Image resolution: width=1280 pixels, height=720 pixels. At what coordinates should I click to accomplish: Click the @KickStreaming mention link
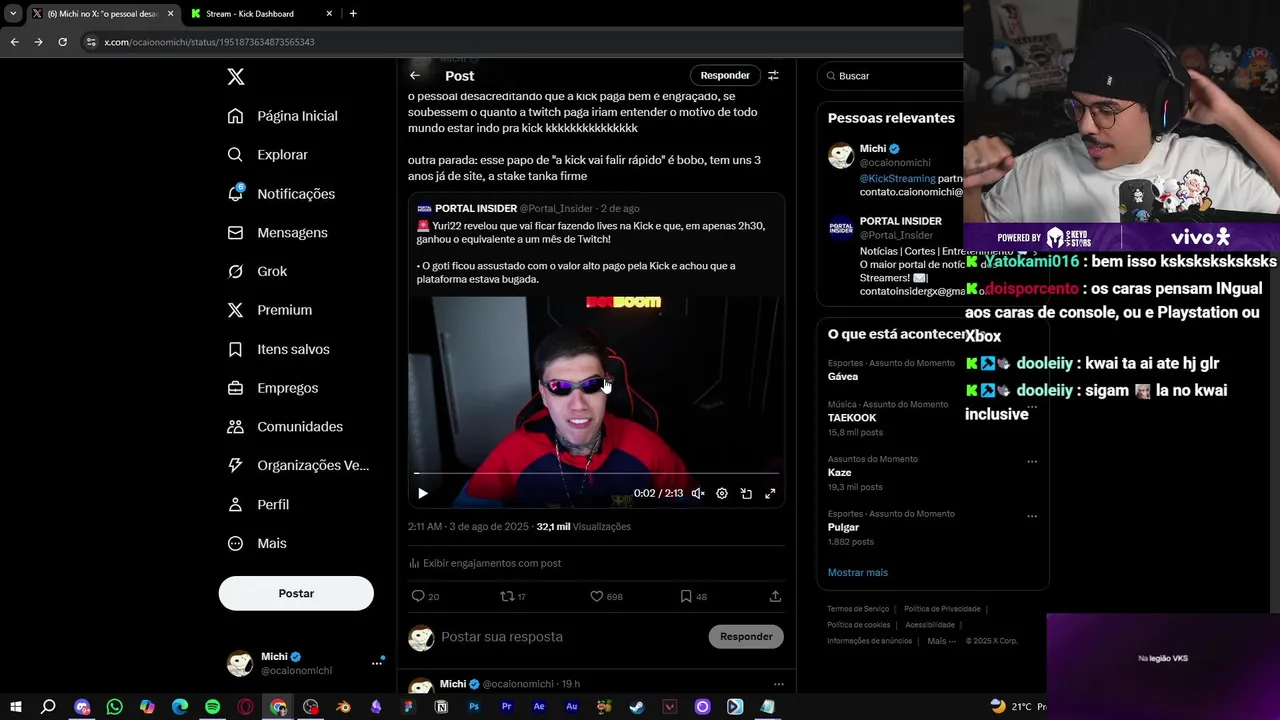(x=897, y=179)
